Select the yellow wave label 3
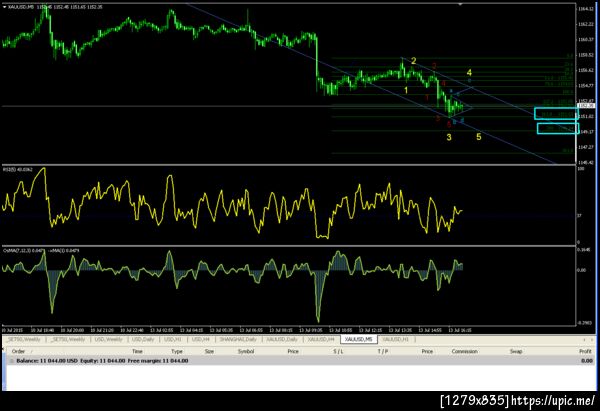600x411 pixels. click(x=449, y=137)
